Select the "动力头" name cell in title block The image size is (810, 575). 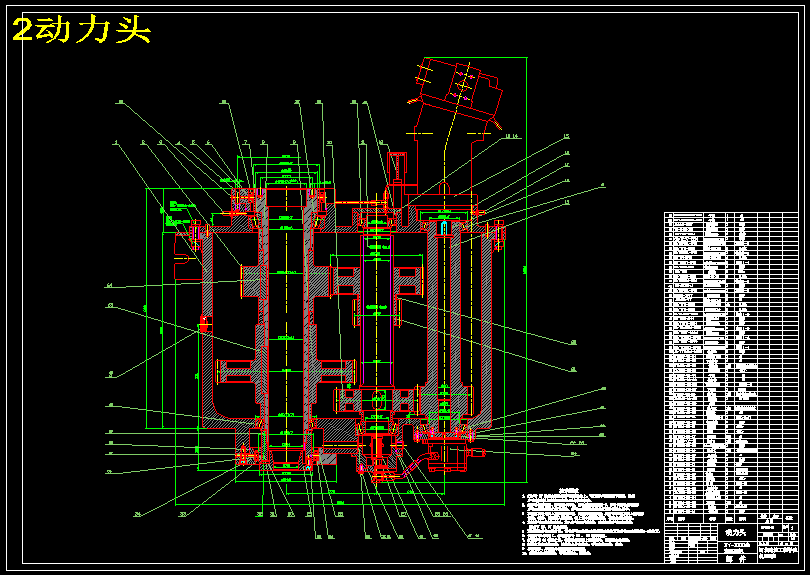click(736, 532)
